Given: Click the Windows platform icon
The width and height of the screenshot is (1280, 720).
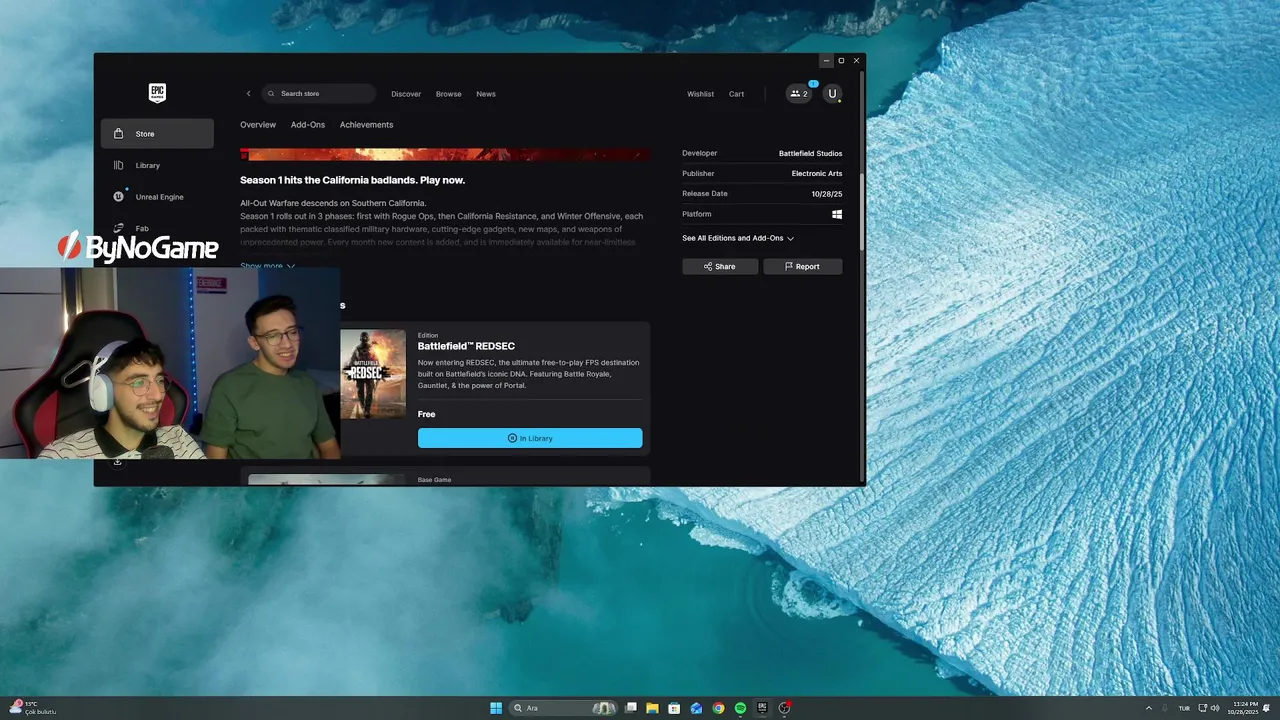Looking at the screenshot, I should coord(837,214).
